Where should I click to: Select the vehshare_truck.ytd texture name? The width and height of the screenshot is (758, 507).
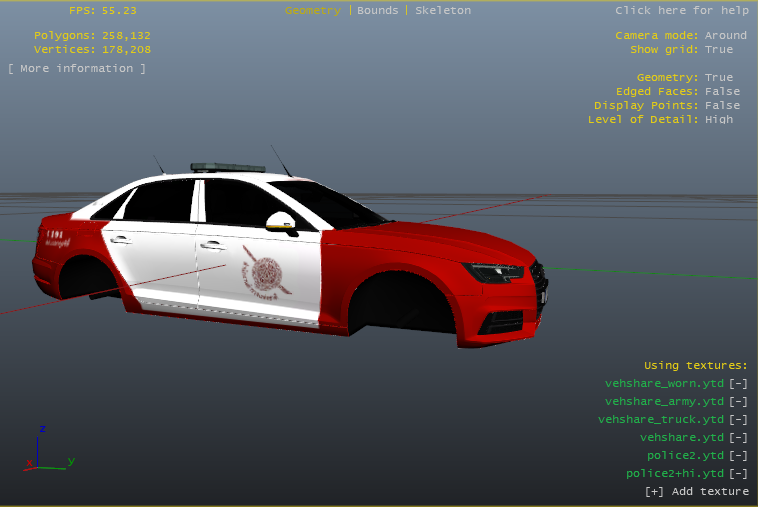pos(661,420)
